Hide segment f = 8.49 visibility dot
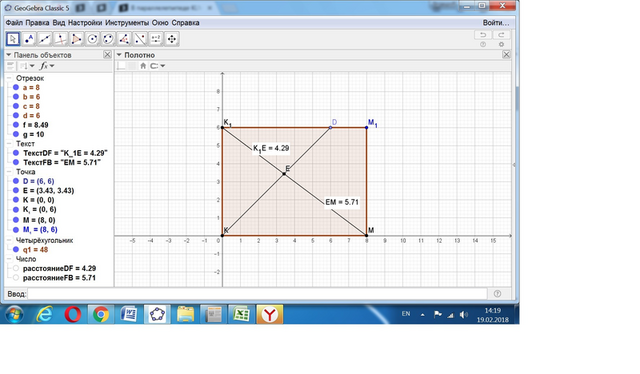640x374 pixels. (x=16, y=125)
